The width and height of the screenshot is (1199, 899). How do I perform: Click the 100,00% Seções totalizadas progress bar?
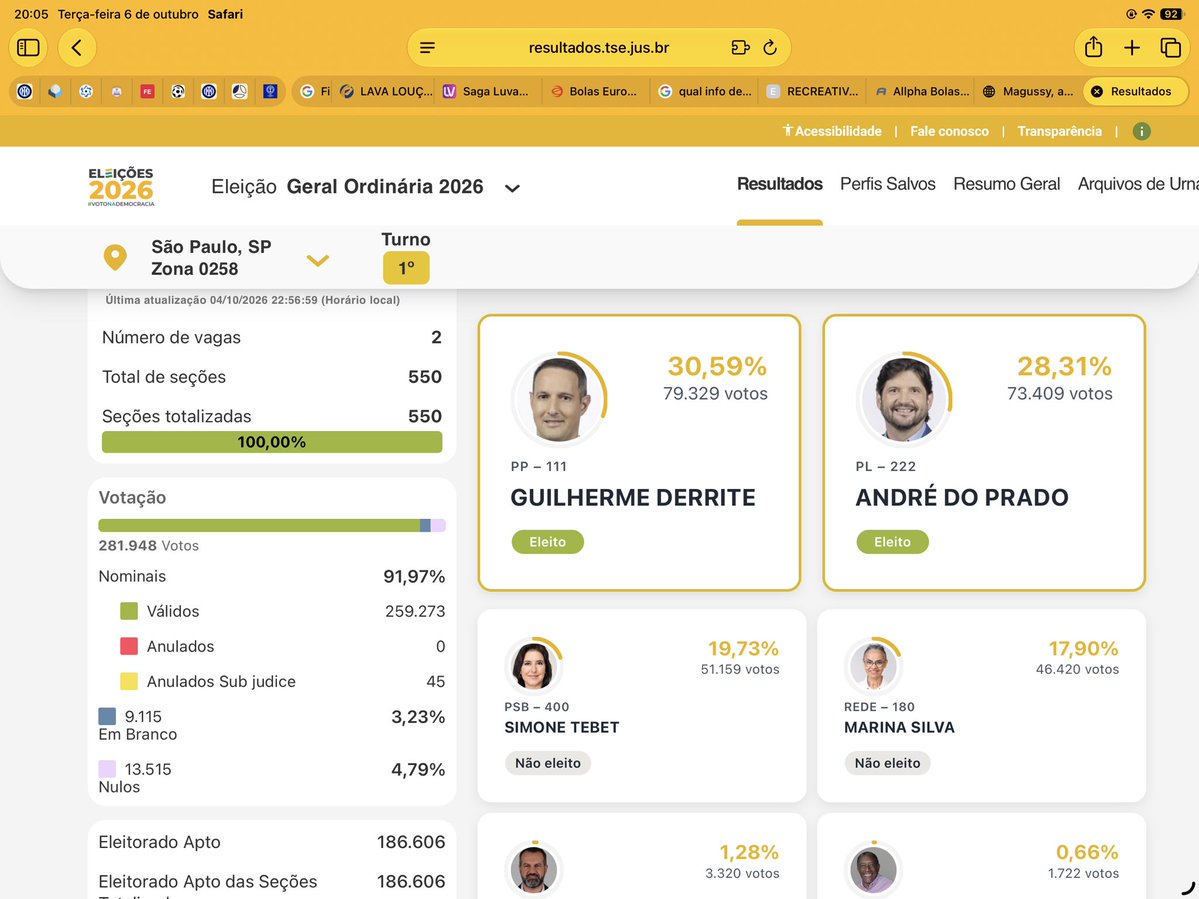point(271,443)
